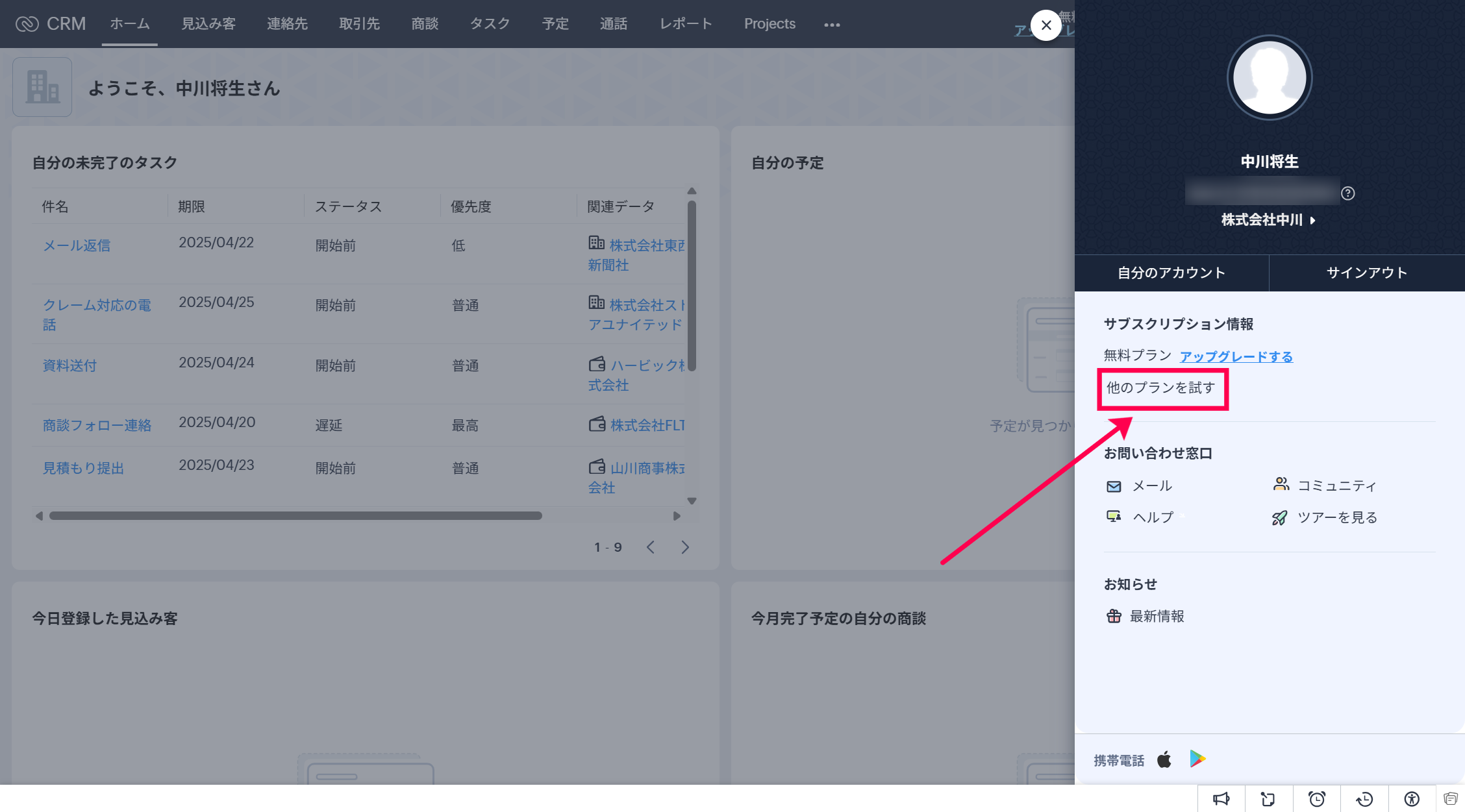Open the Google Play store icon

tap(1197, 759)
